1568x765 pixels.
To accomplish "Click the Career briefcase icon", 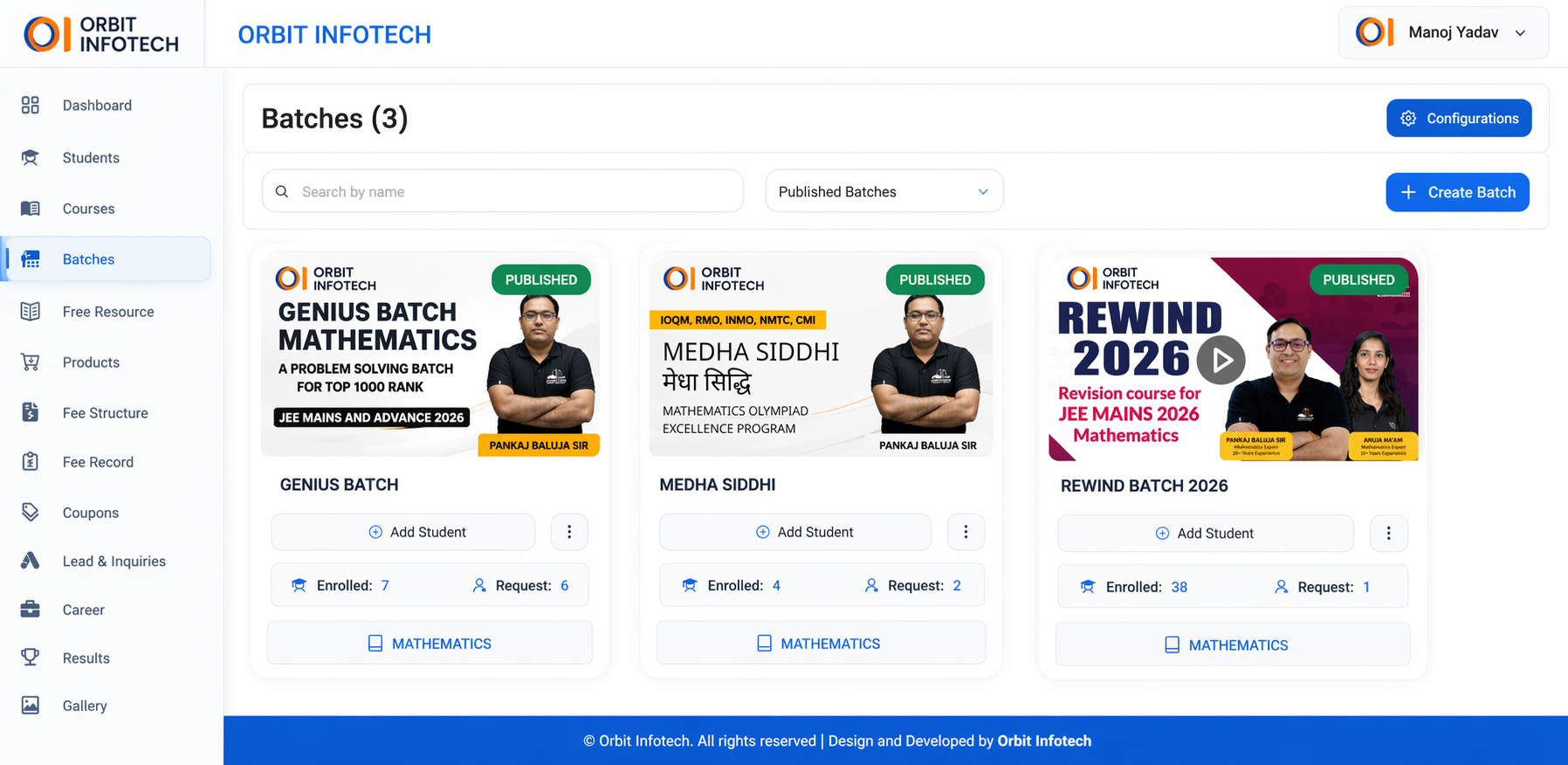I will [x=31, y=610].
